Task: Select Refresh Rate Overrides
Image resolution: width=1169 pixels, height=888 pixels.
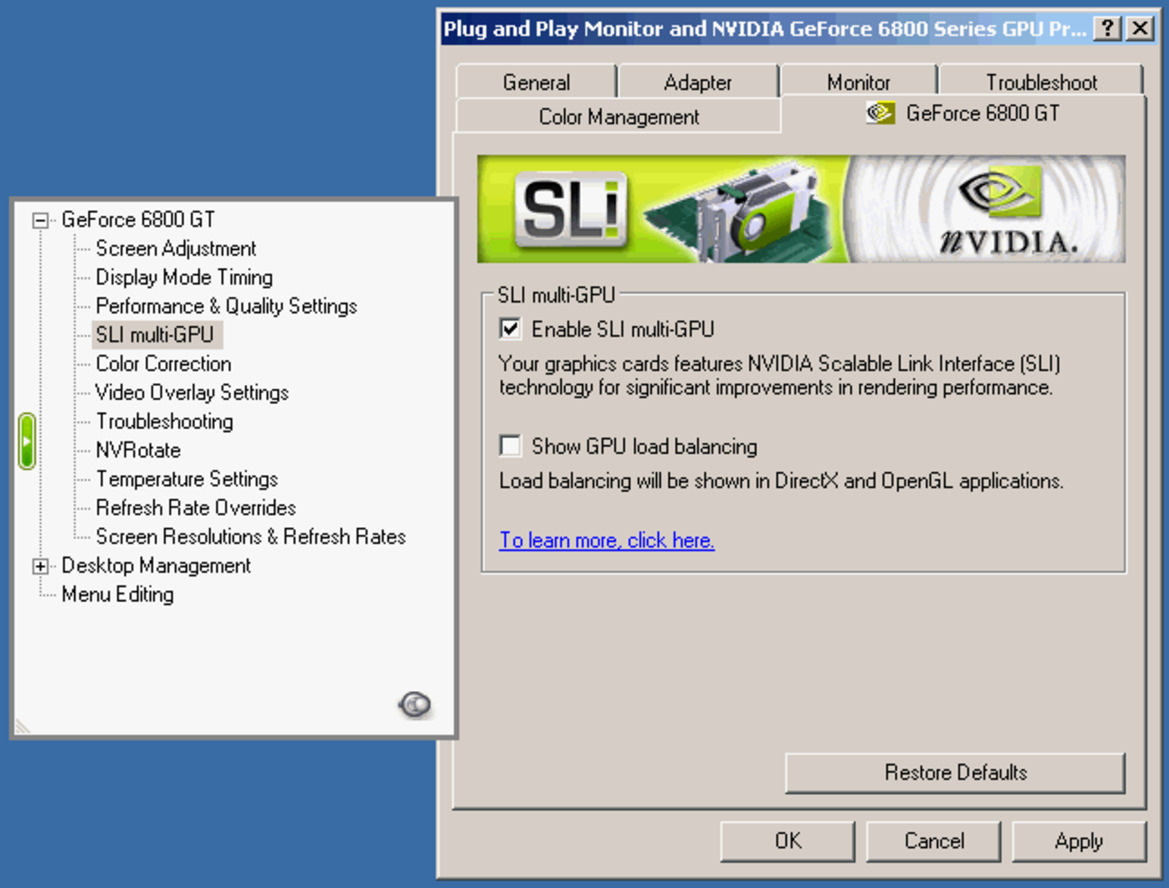Action: point(196,508)
